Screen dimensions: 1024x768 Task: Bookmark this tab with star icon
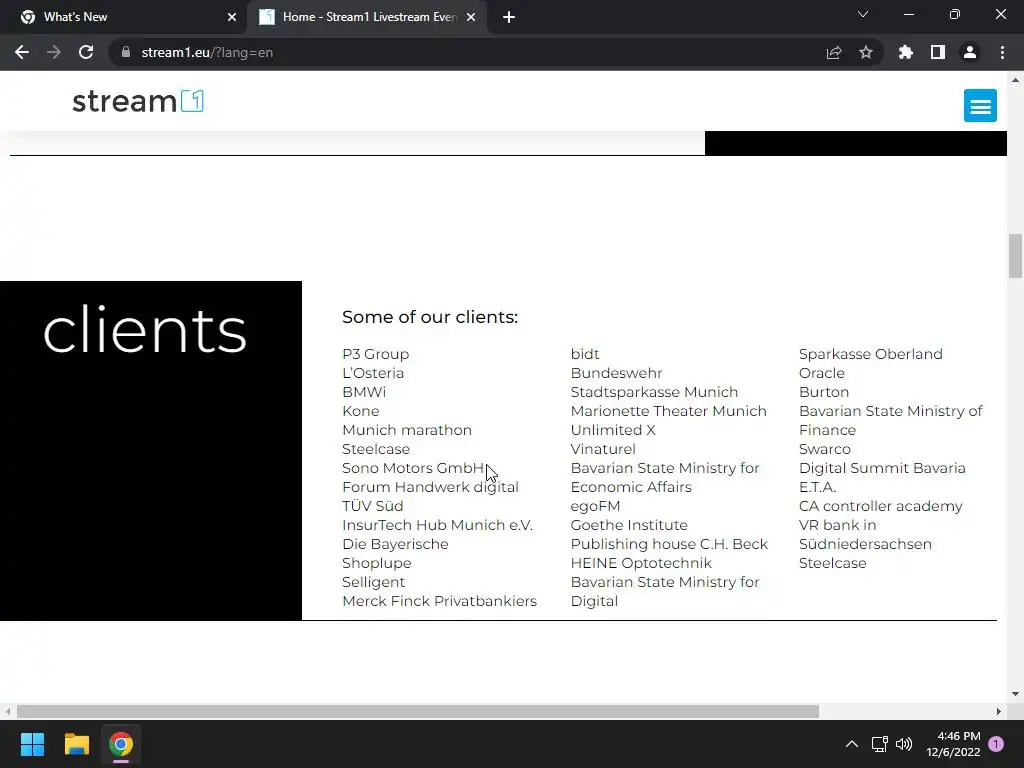click(x=865, y=52)
